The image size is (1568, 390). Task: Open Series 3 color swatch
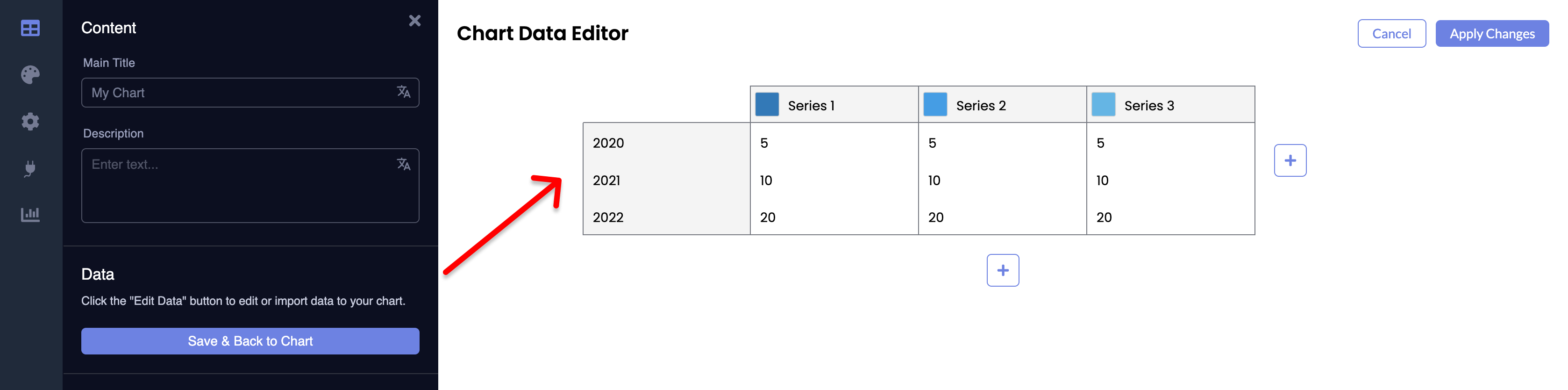[x=1103, y=105]
